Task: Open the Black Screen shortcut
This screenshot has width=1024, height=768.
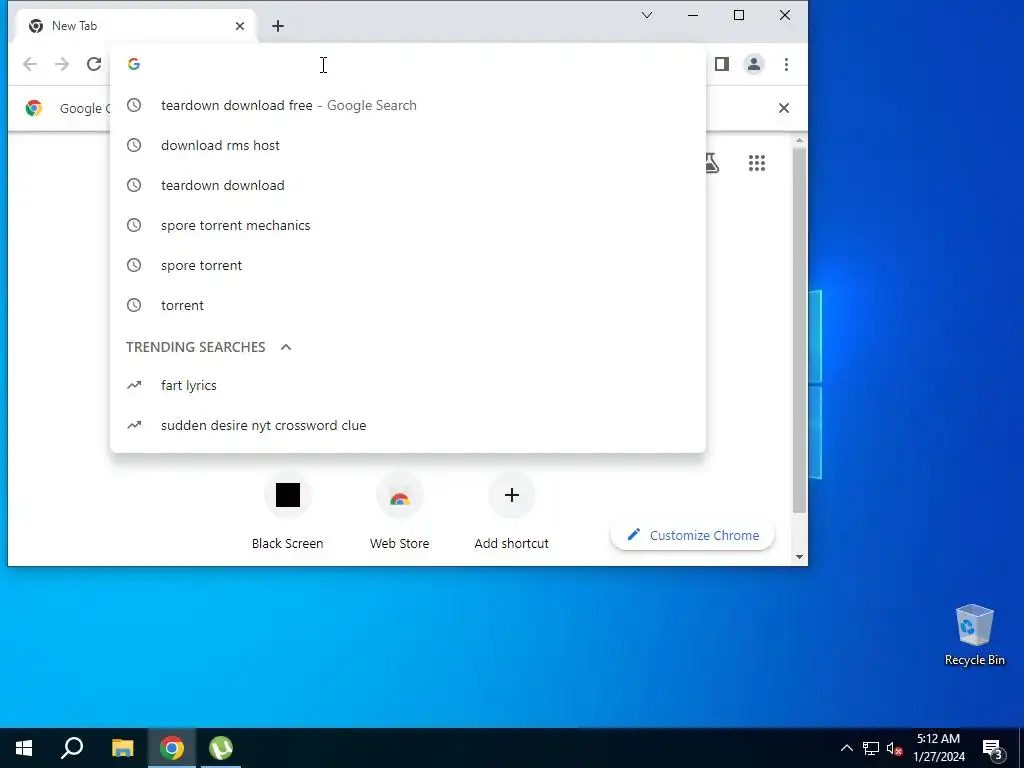Action: point(287,513)
